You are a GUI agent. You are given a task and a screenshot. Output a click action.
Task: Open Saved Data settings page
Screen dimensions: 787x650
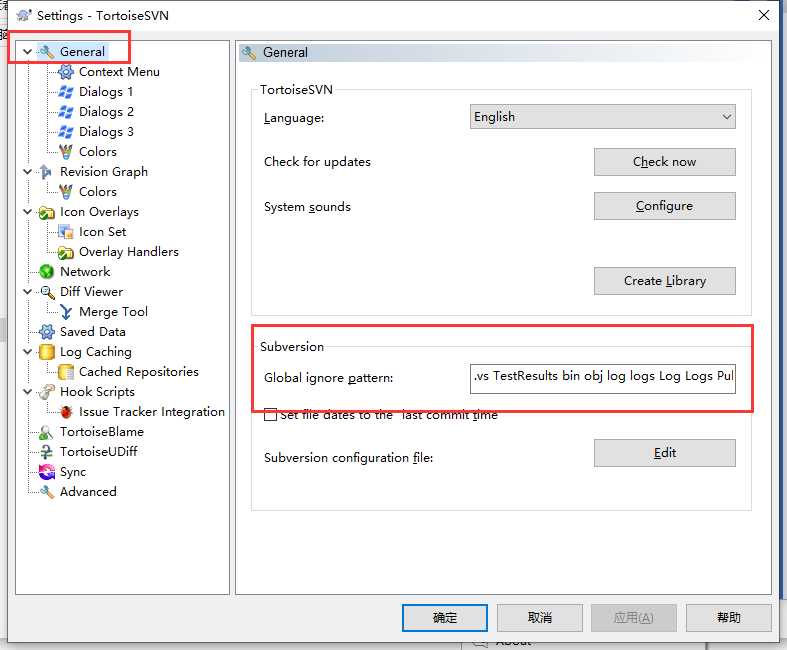click(x=92, y=332)
